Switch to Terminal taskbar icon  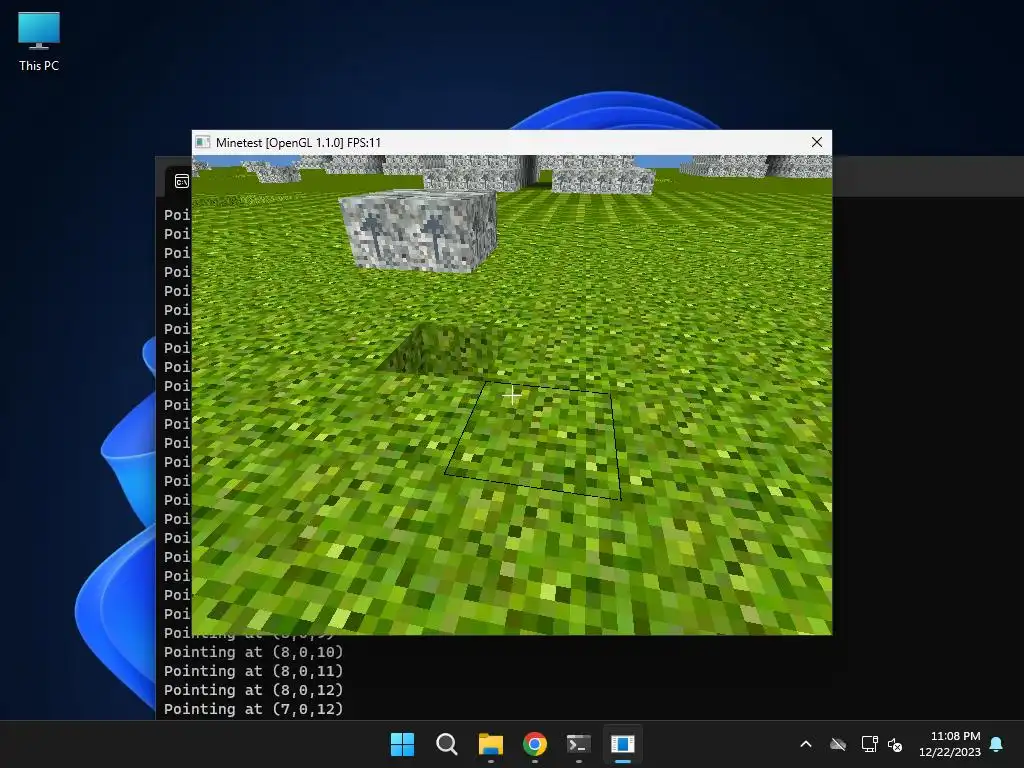tap(579, 744)
